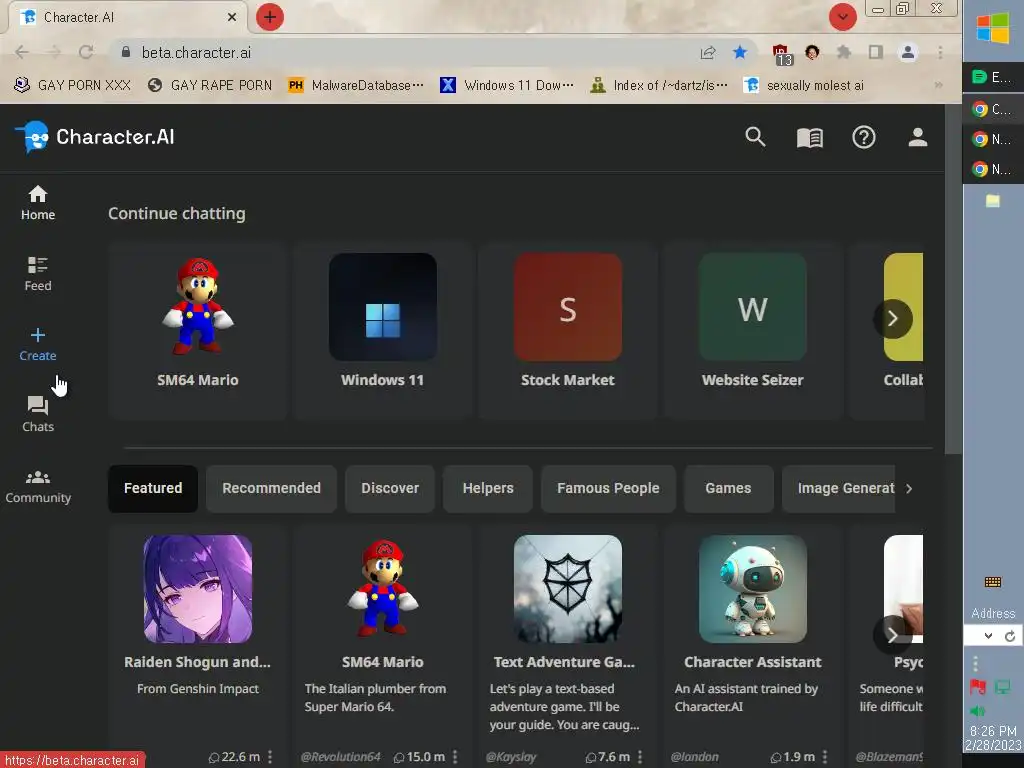Show next Continue chatting characters arrow
This screenshot has height=768, width=1024.
click(893, 319)
